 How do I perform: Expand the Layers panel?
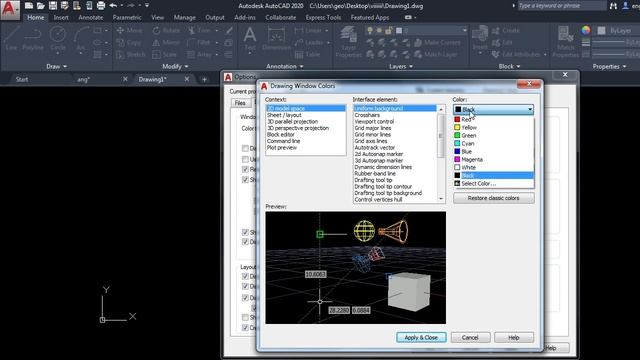(401, 66)
